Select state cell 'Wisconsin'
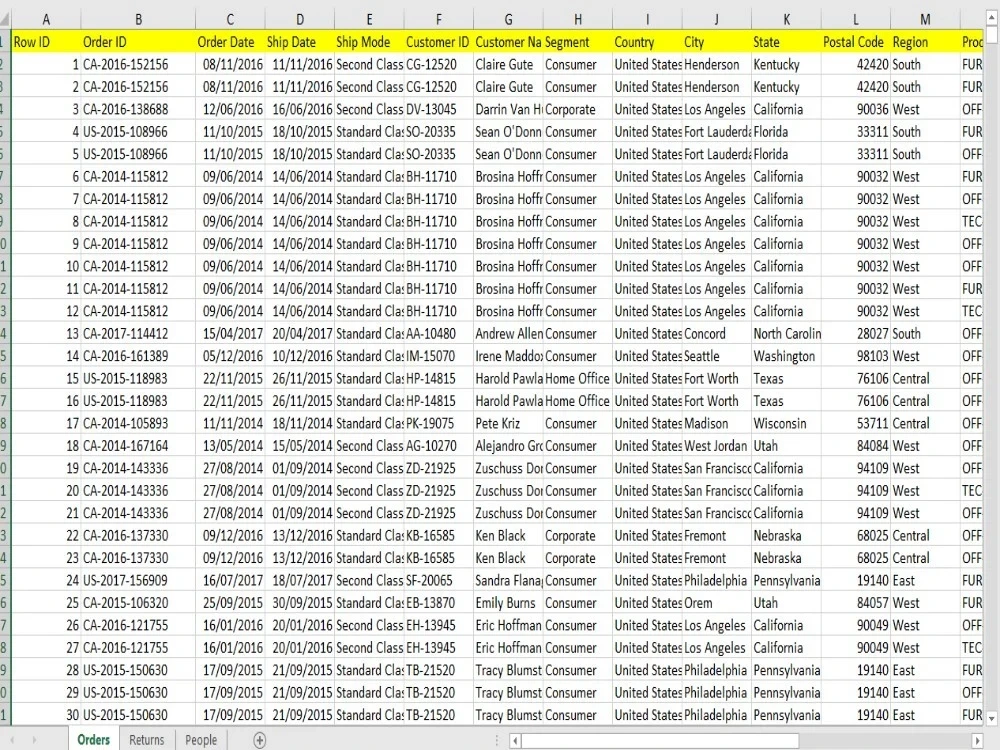The image size is (1000, 750). (x=786, y=423)
